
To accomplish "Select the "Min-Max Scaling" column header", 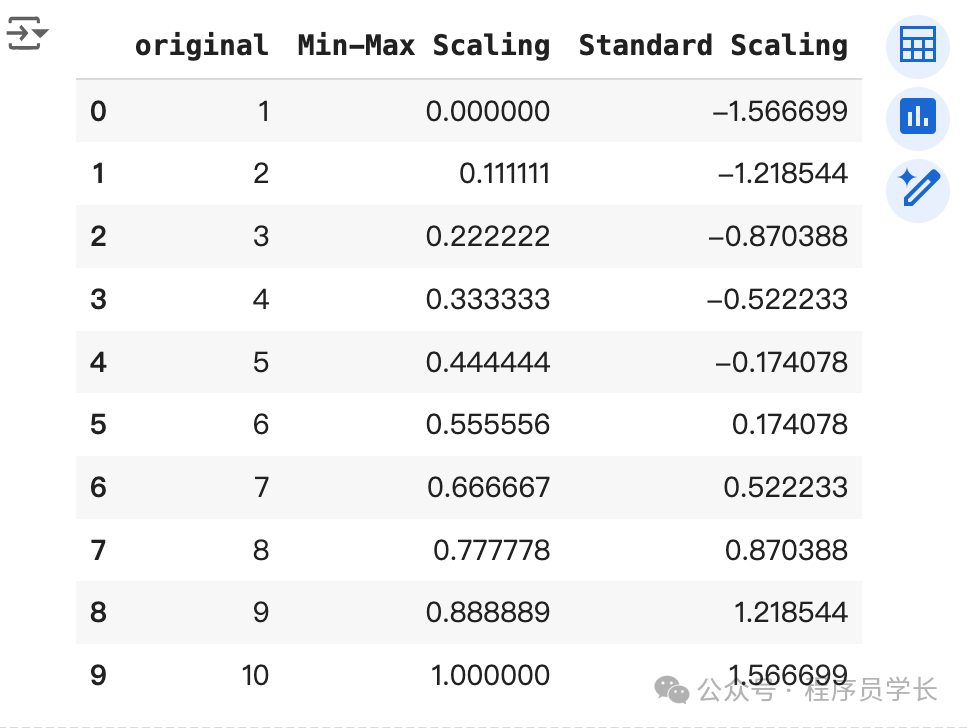I will (423, 46).
